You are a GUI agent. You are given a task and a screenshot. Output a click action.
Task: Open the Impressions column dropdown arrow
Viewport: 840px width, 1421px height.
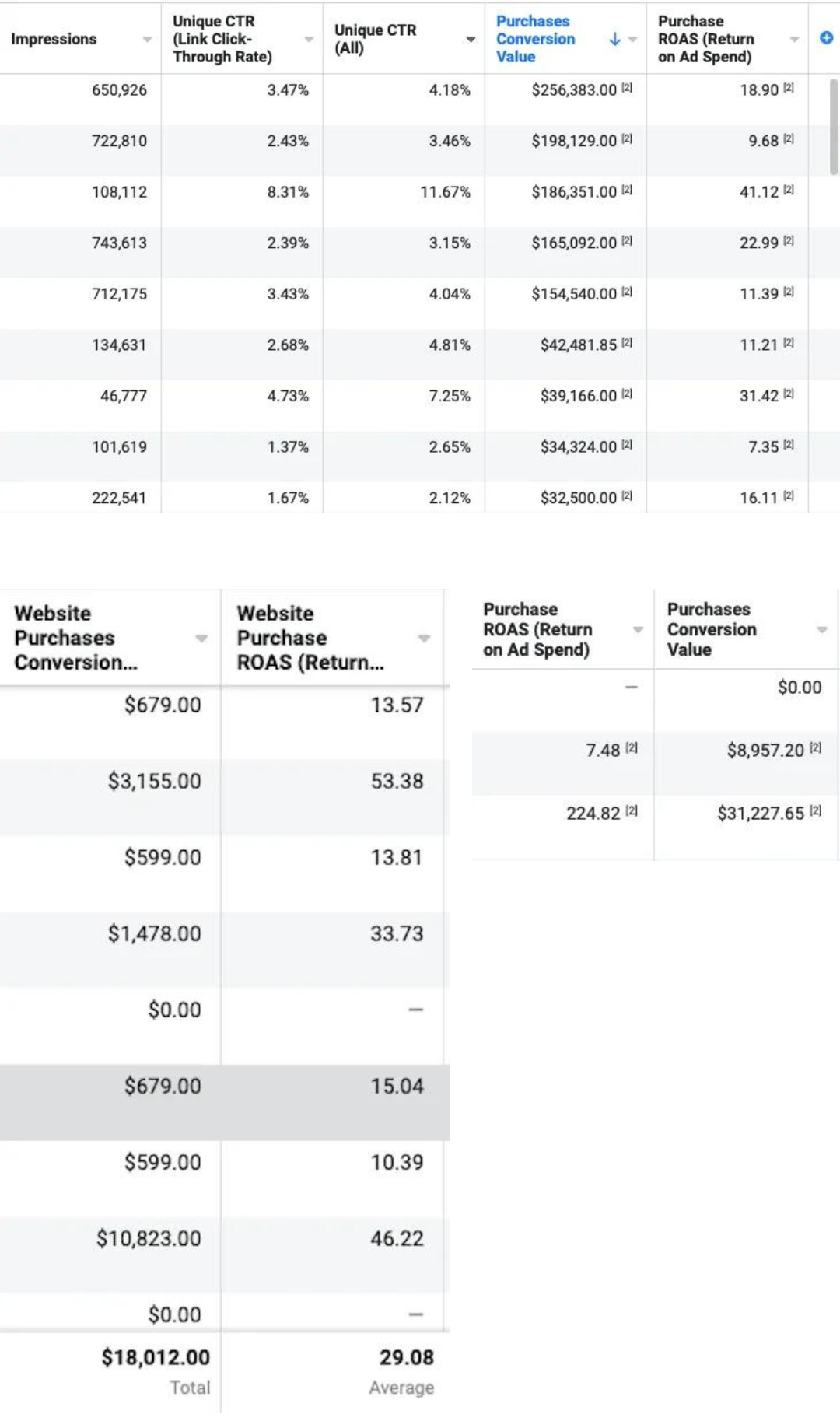(147, 39)
